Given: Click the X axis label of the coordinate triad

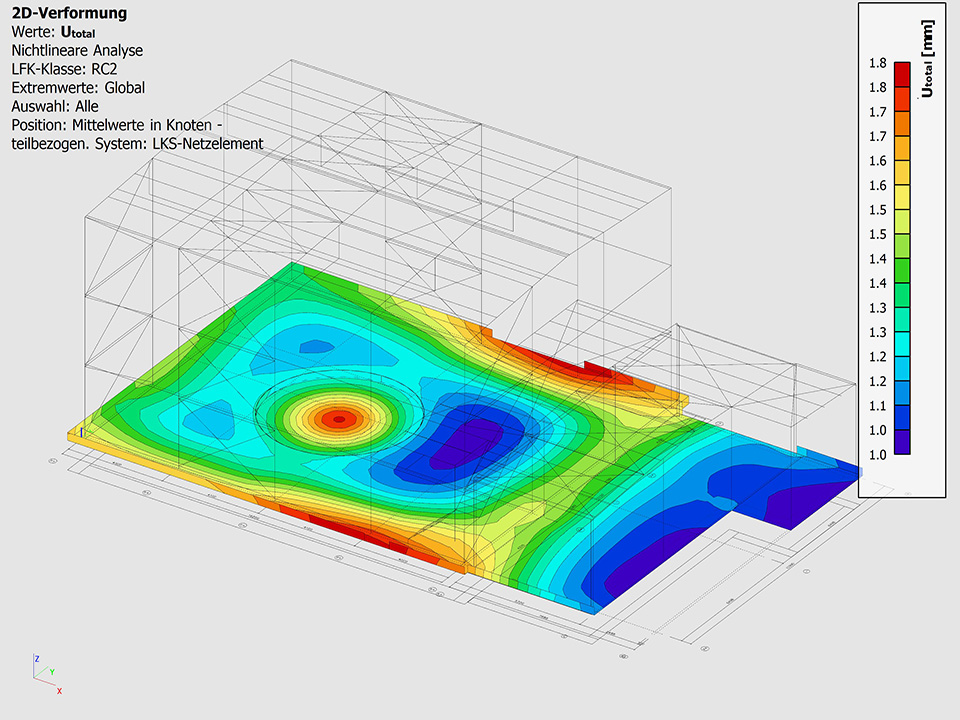Looking at the screenshot, I should click(60, 691).
